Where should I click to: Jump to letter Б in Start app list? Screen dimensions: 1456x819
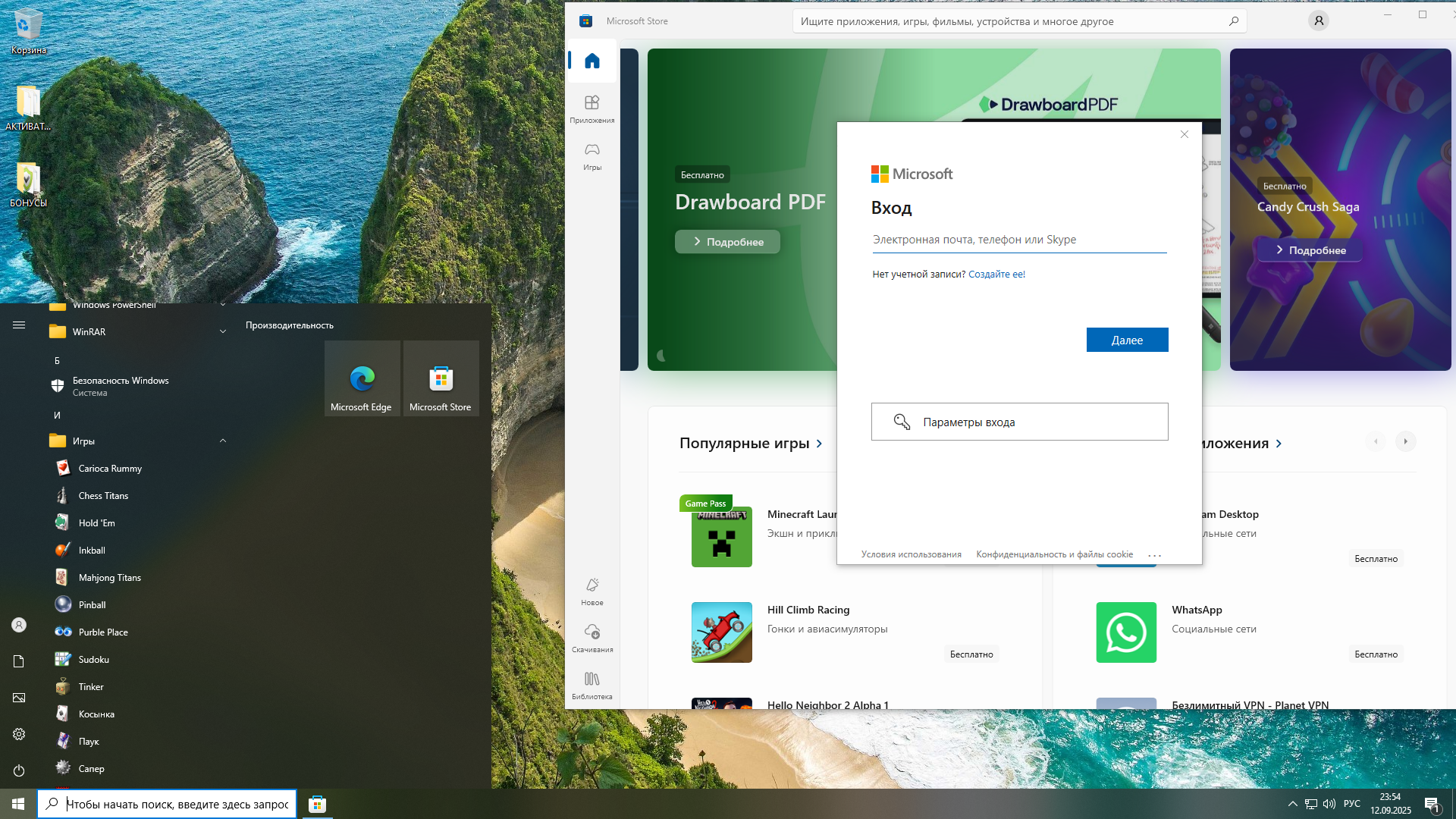point(57,361)
